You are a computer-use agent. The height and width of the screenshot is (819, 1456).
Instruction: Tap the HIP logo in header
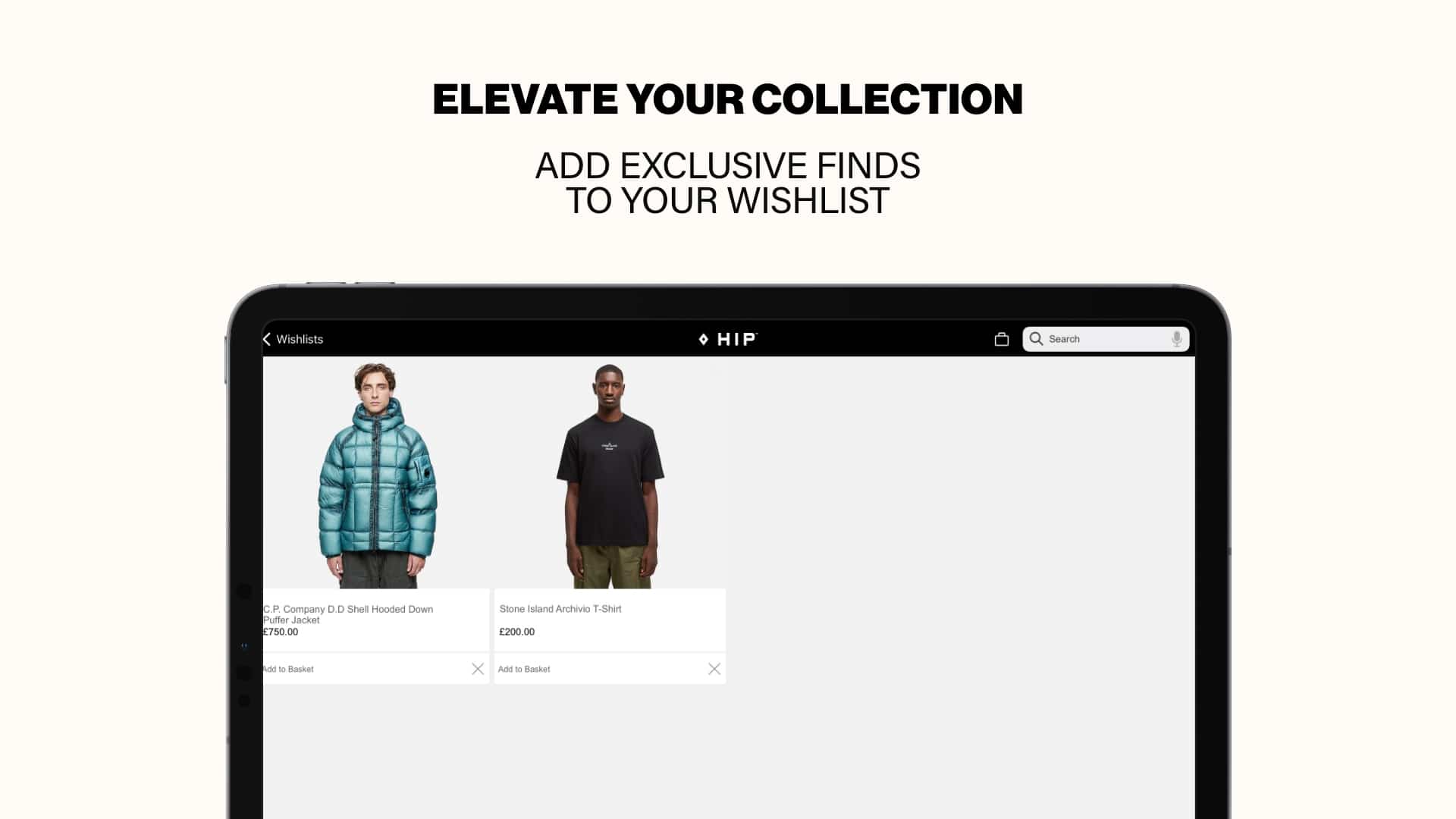(x=728, y=339)
